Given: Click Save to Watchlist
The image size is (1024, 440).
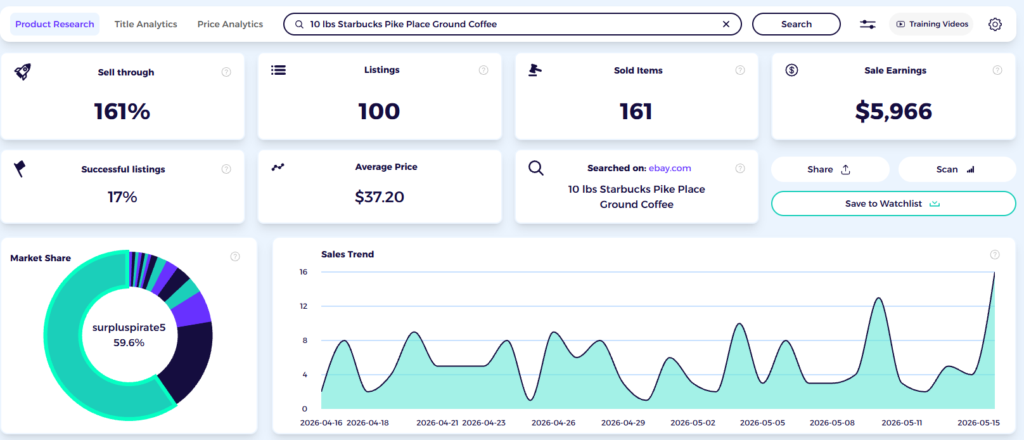Looking at the screenshot, I should coord(893,204).
